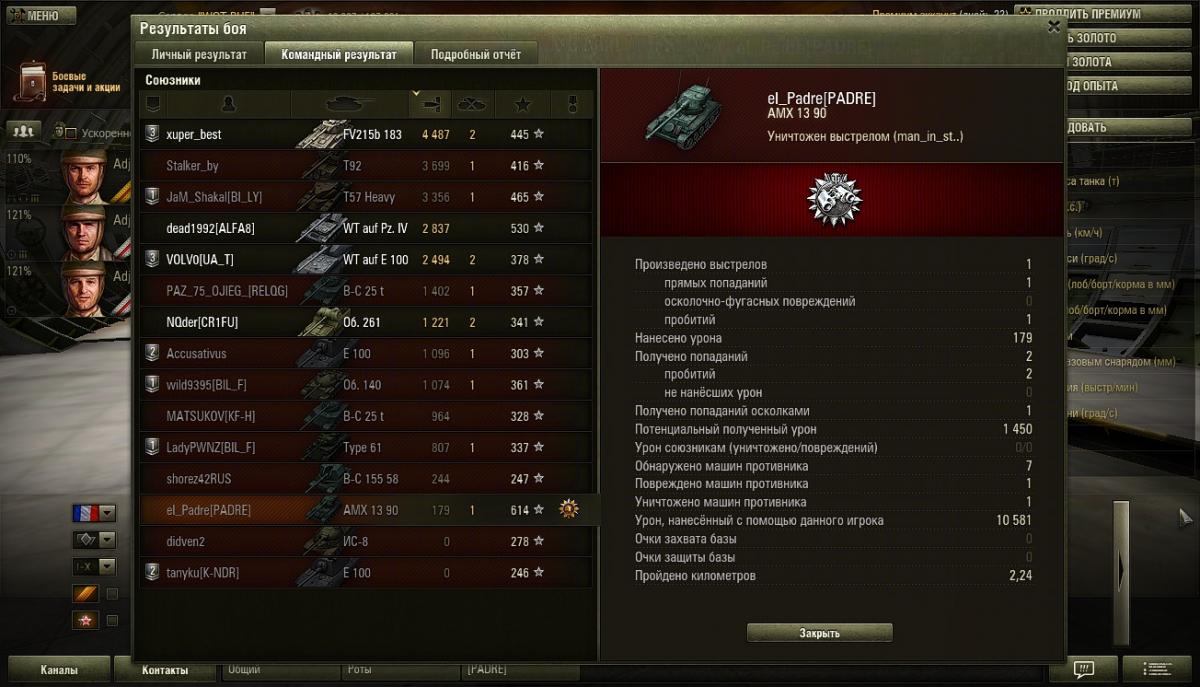
Task: Sort allies by experience star icon
Action: (522, 103)
